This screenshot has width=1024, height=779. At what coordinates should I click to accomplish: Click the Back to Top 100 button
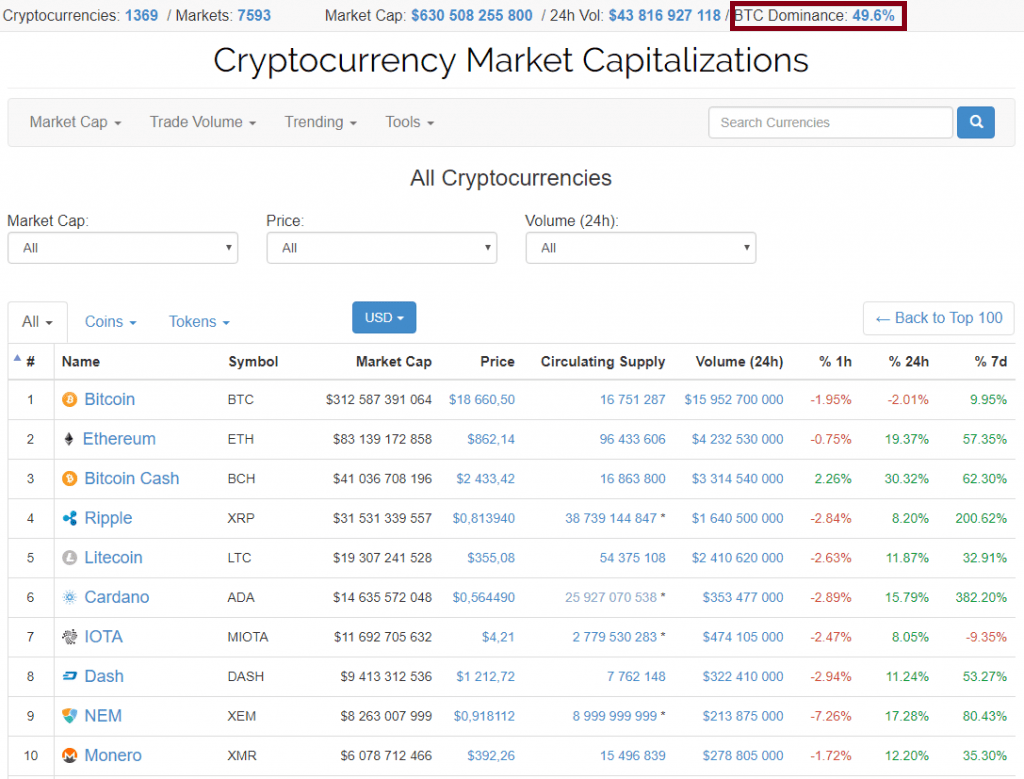click(x=938, y=318)
